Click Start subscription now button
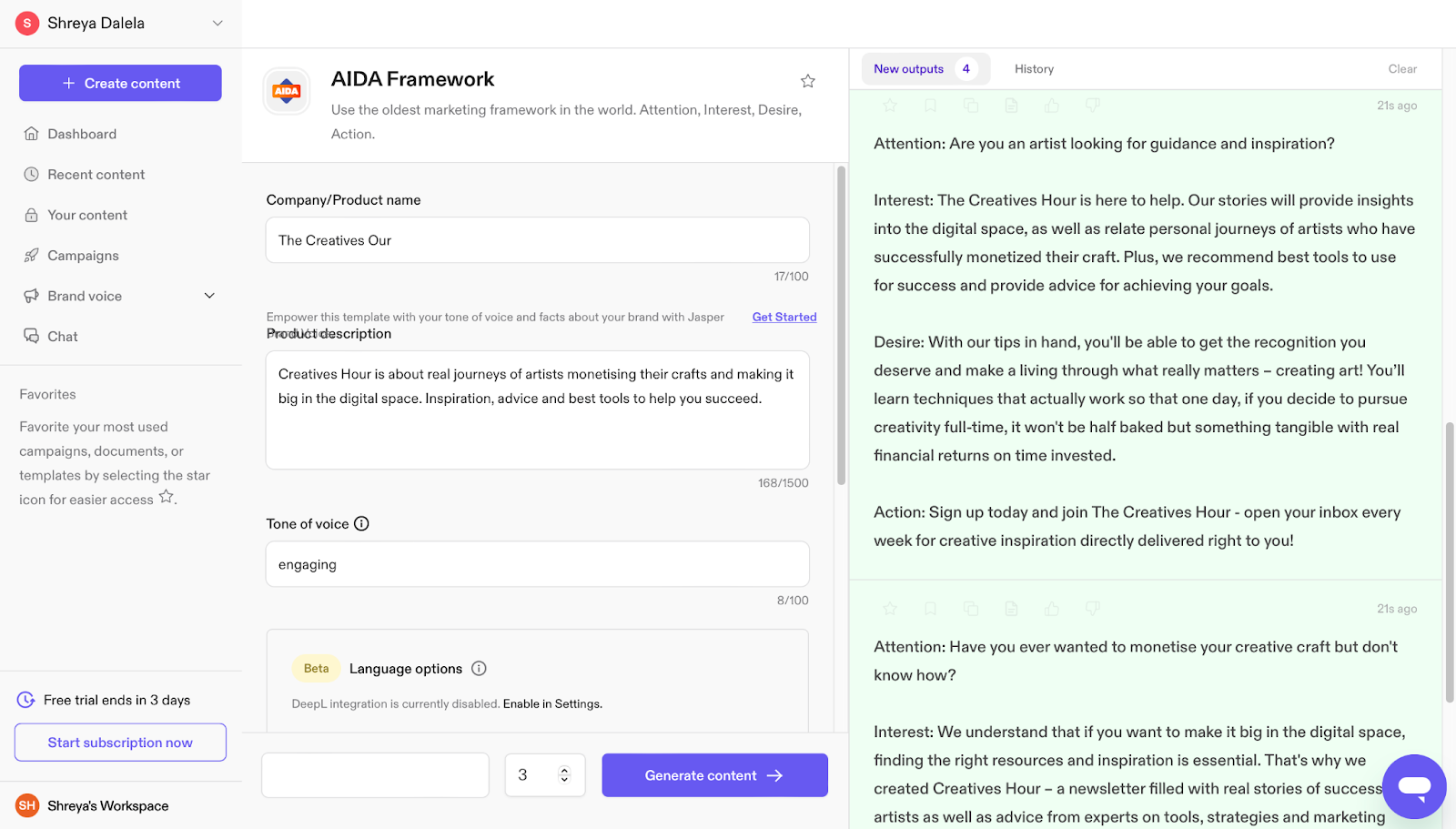This screenshot has height=829, width=1456. pyautogui.click(x=120, y=743)
